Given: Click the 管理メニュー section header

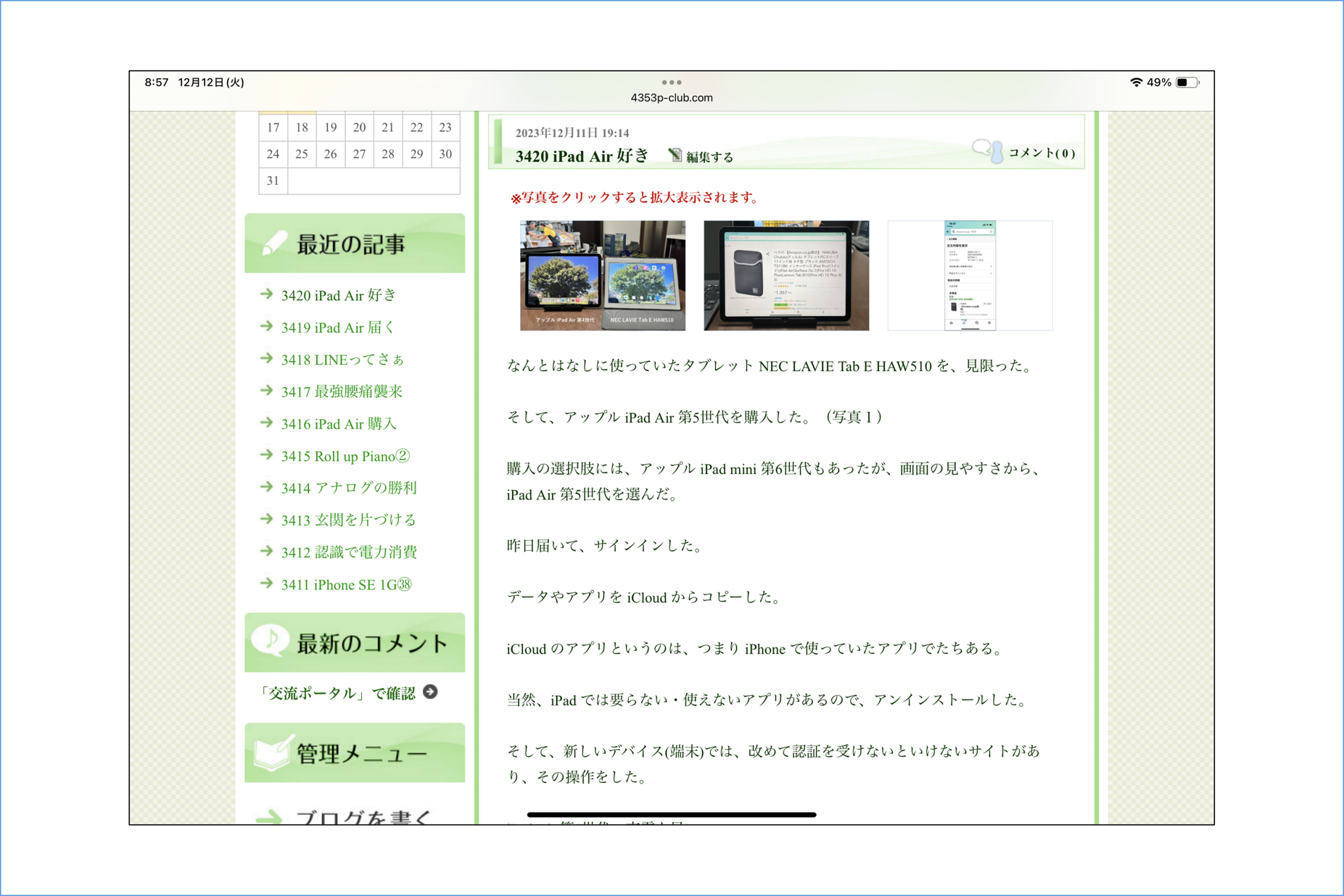Looking at the screenshot, I should click(x=355, y=753).
